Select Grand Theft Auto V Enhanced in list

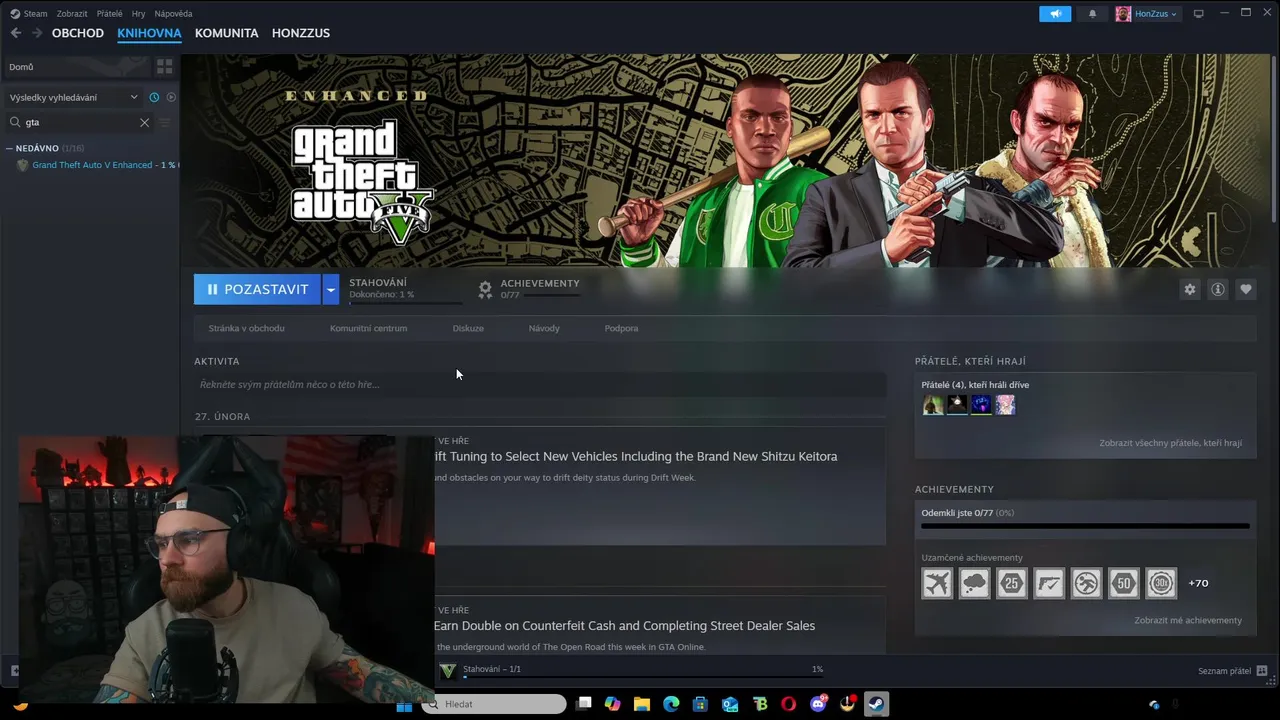click(96, 165)
